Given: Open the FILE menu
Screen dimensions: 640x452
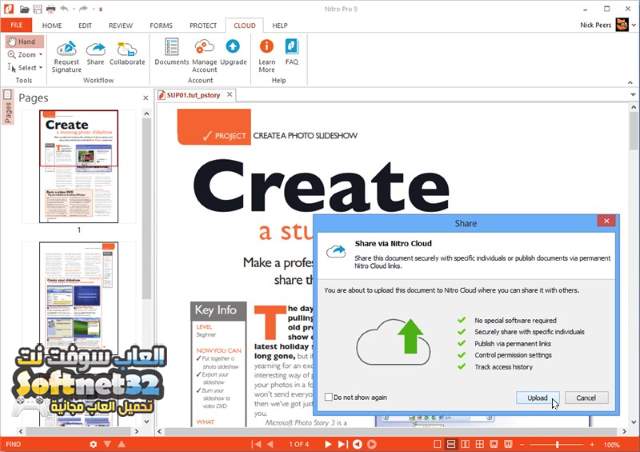Looking at the screenshot, I should tap(16, 25).
